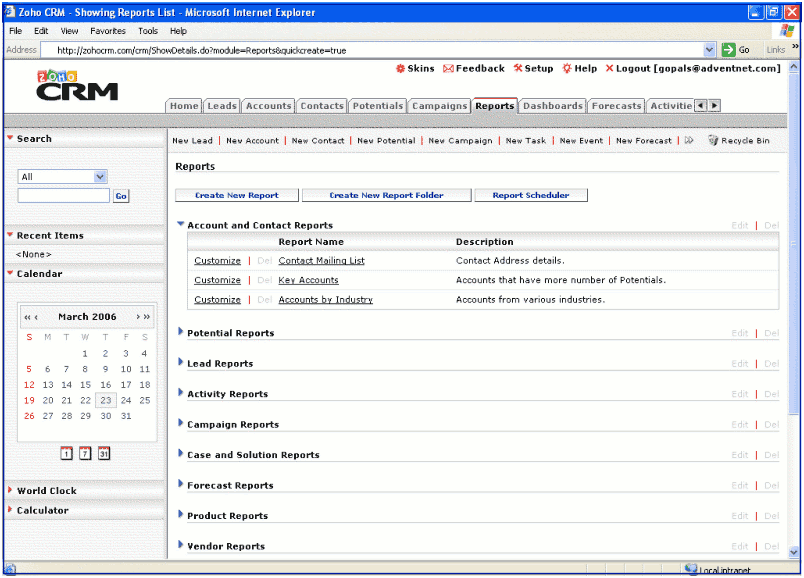Collapse the Account and Contact Reports folder
This screenshot has width=804, height=578.
180,224
